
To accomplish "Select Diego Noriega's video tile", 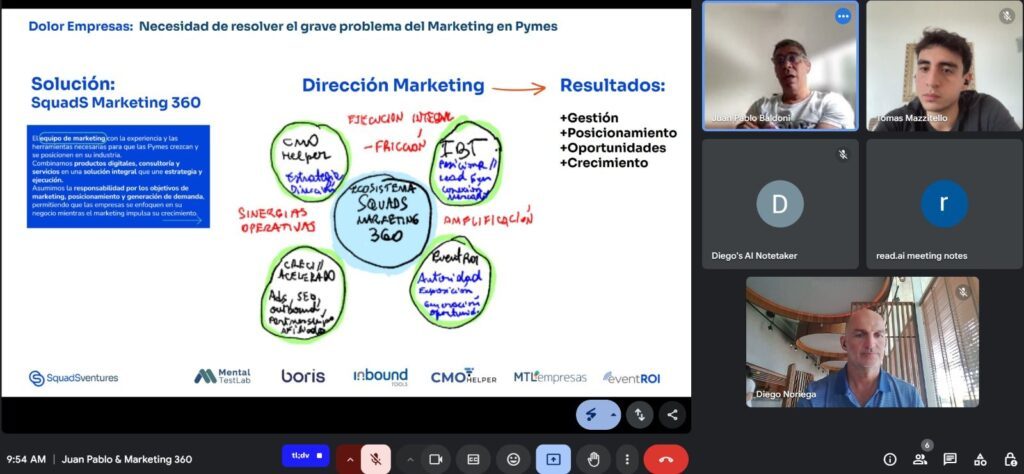I will pos(861,342).
